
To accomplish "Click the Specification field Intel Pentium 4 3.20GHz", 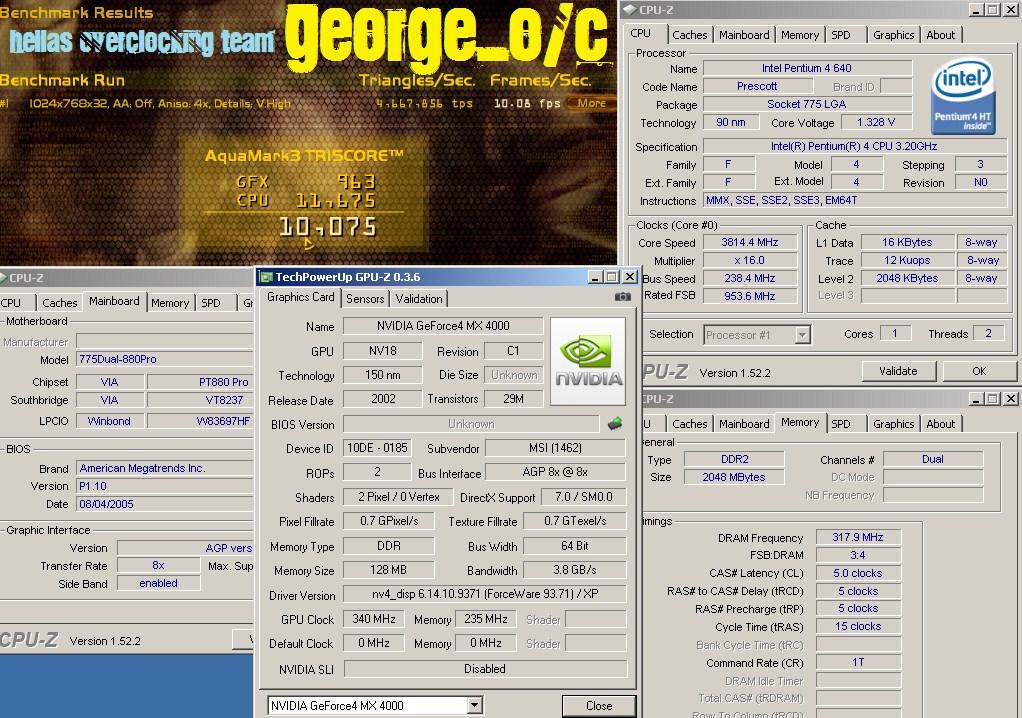I will tap(854, 147).
